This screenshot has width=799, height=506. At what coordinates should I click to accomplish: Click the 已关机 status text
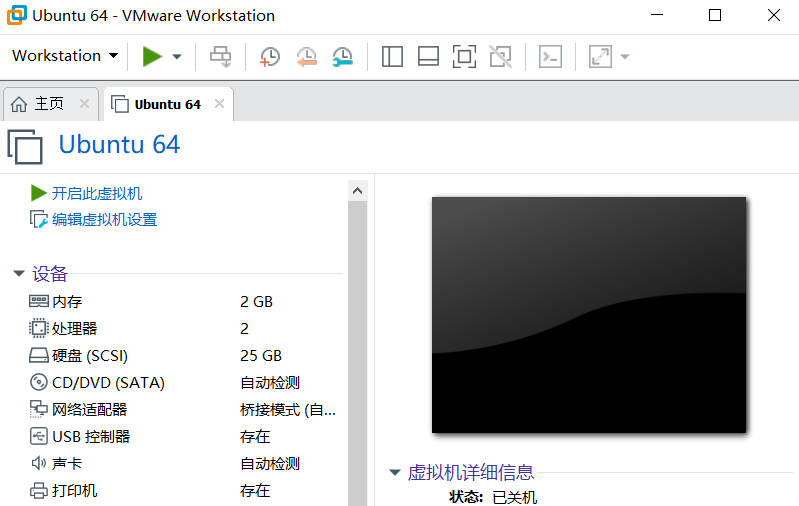tap(515, 497)
